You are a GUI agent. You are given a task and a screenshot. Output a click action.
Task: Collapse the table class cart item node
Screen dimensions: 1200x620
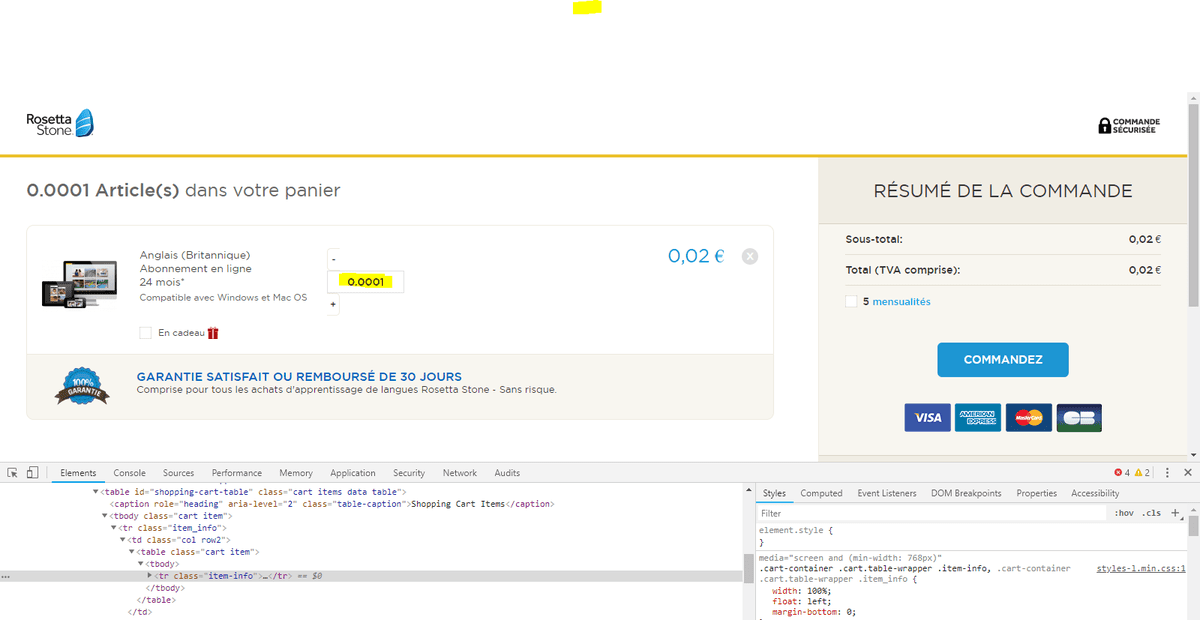click(x=132, y=552)
